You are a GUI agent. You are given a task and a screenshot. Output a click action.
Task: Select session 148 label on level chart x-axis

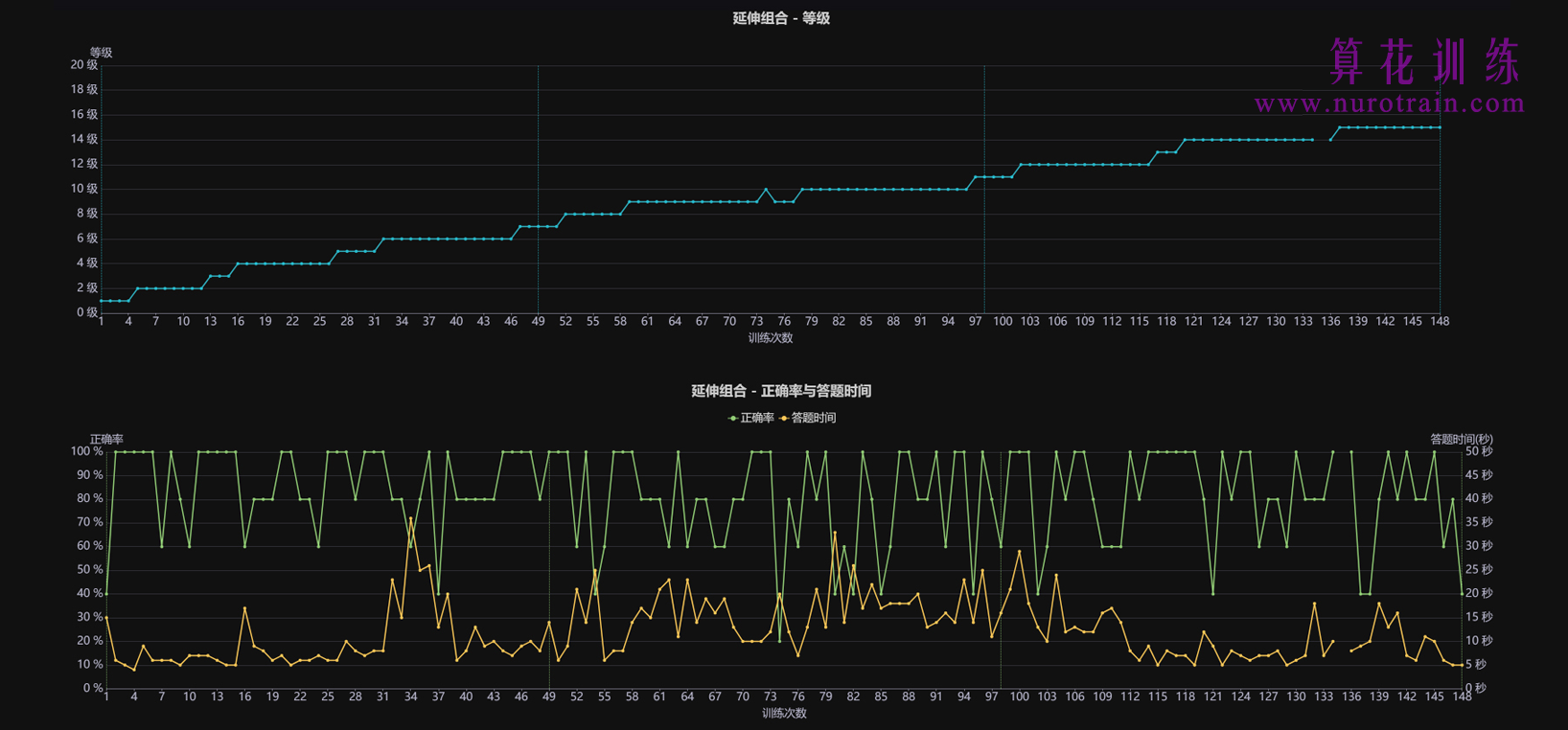coord(1440,321)
